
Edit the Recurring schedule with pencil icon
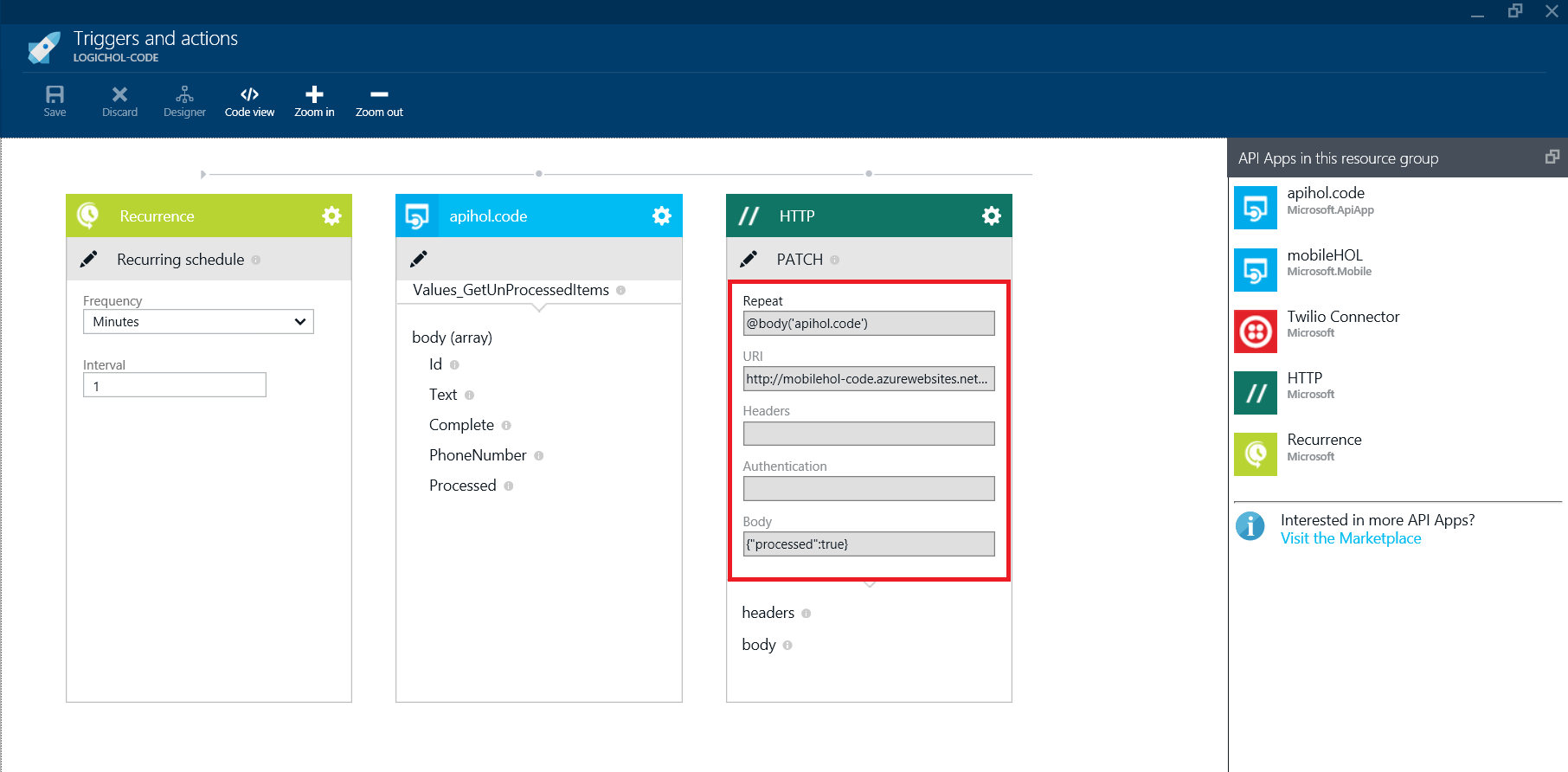[88, 259]
